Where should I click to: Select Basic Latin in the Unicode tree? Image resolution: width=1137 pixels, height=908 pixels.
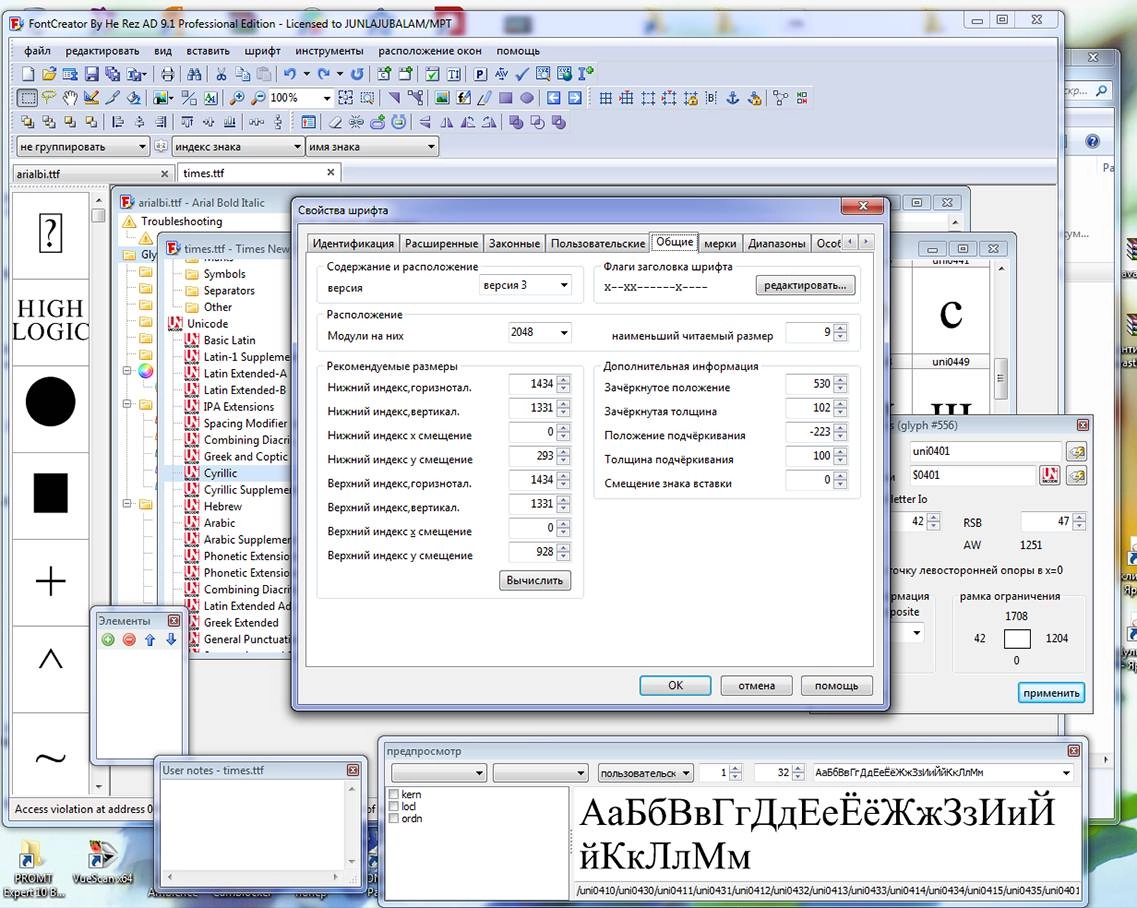(x=229, y=340)
